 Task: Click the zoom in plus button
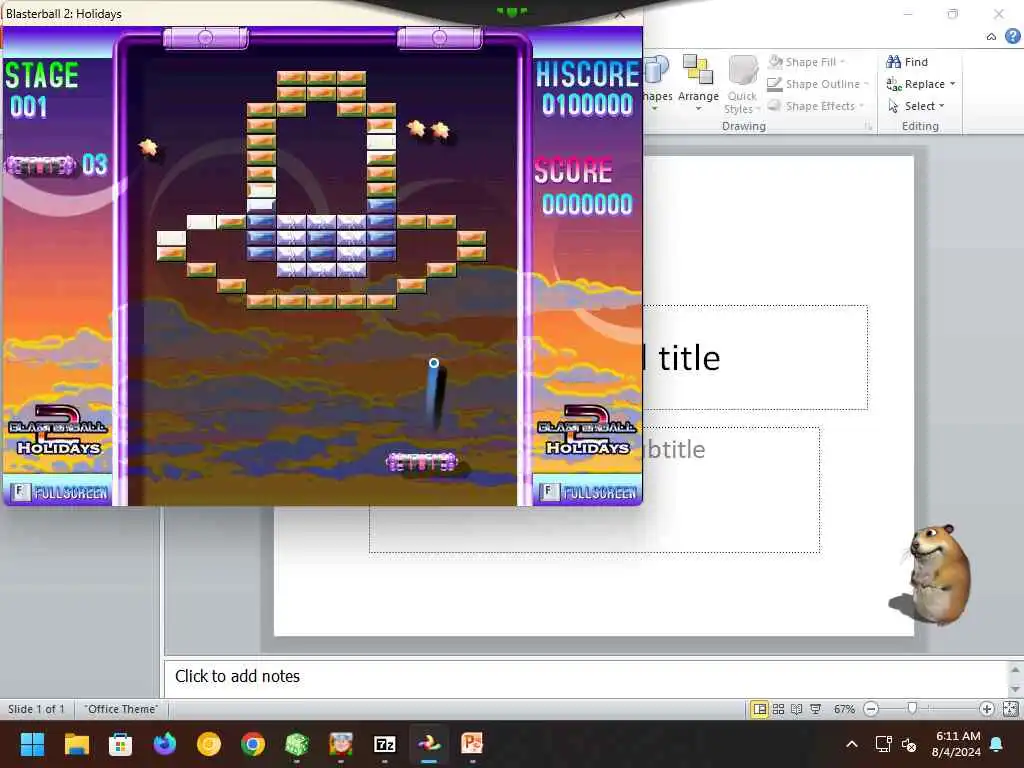pyautogui.click(x=987, y=709)
